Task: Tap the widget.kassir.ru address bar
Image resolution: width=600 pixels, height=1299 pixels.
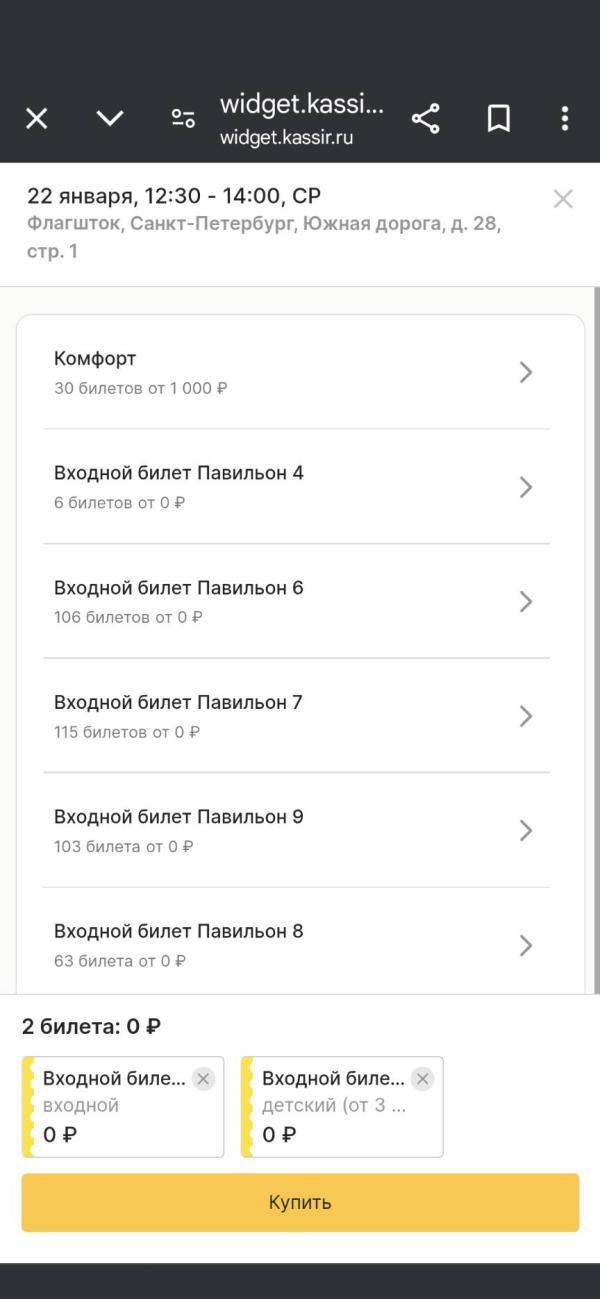Action: [301, 119]
